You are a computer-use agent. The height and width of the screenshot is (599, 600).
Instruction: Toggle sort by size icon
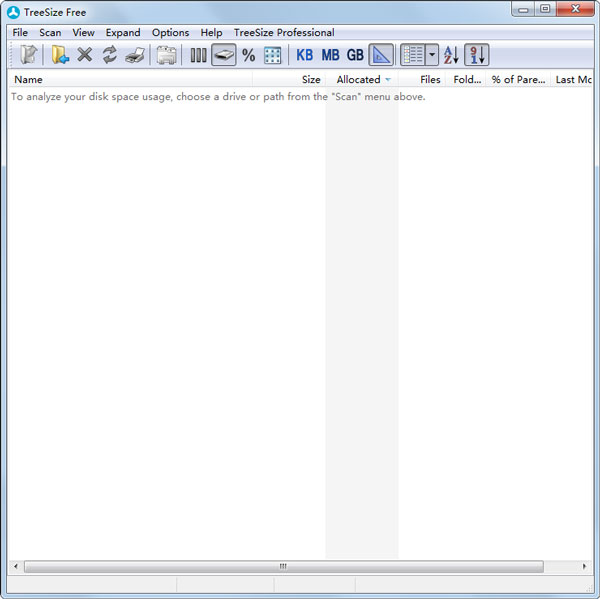point(477,55)
